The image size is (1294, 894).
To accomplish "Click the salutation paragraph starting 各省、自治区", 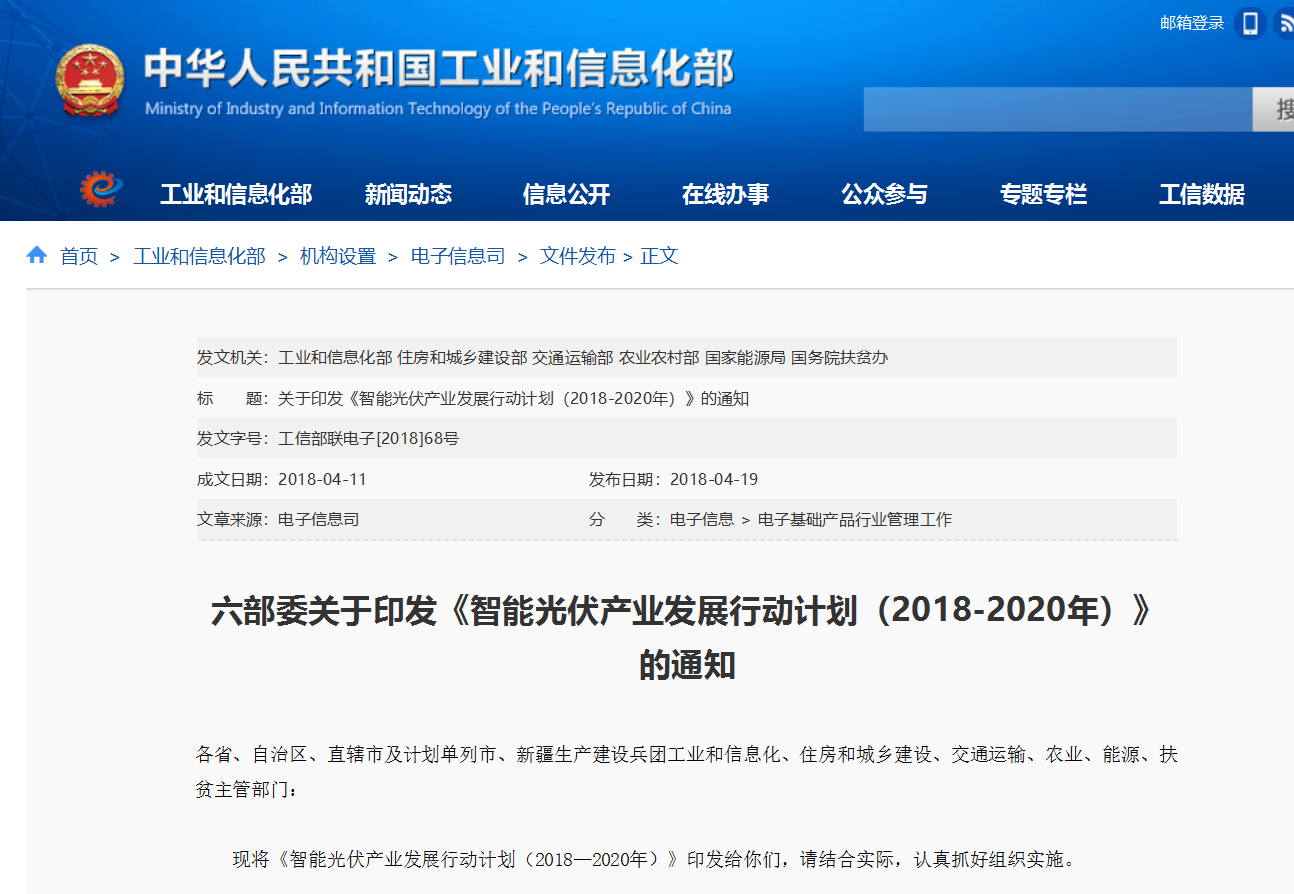I will pyautogui.click(x=687, y=771).
